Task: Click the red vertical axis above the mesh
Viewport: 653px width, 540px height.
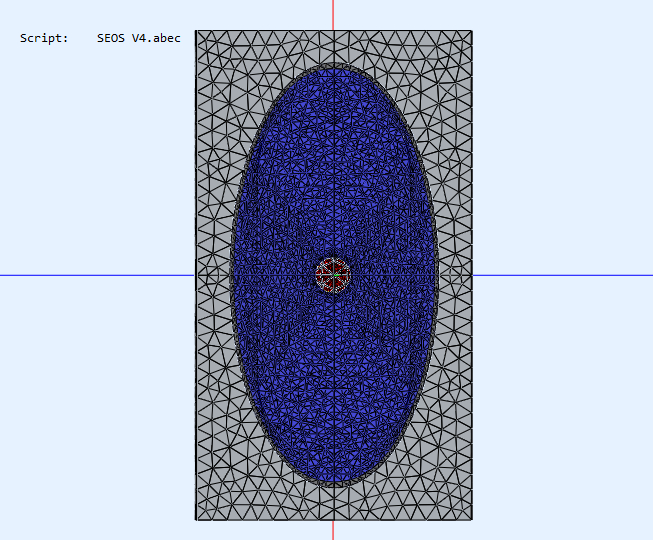Action: 333,14
